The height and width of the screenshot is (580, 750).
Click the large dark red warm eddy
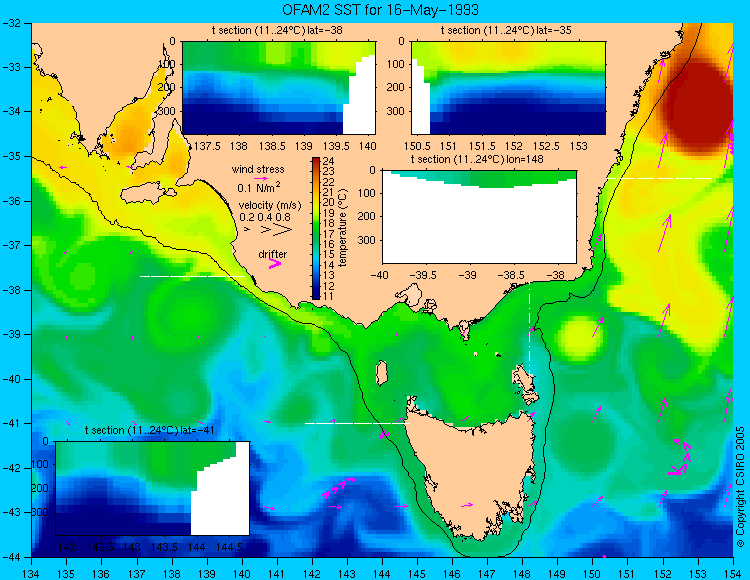point(696,105)
